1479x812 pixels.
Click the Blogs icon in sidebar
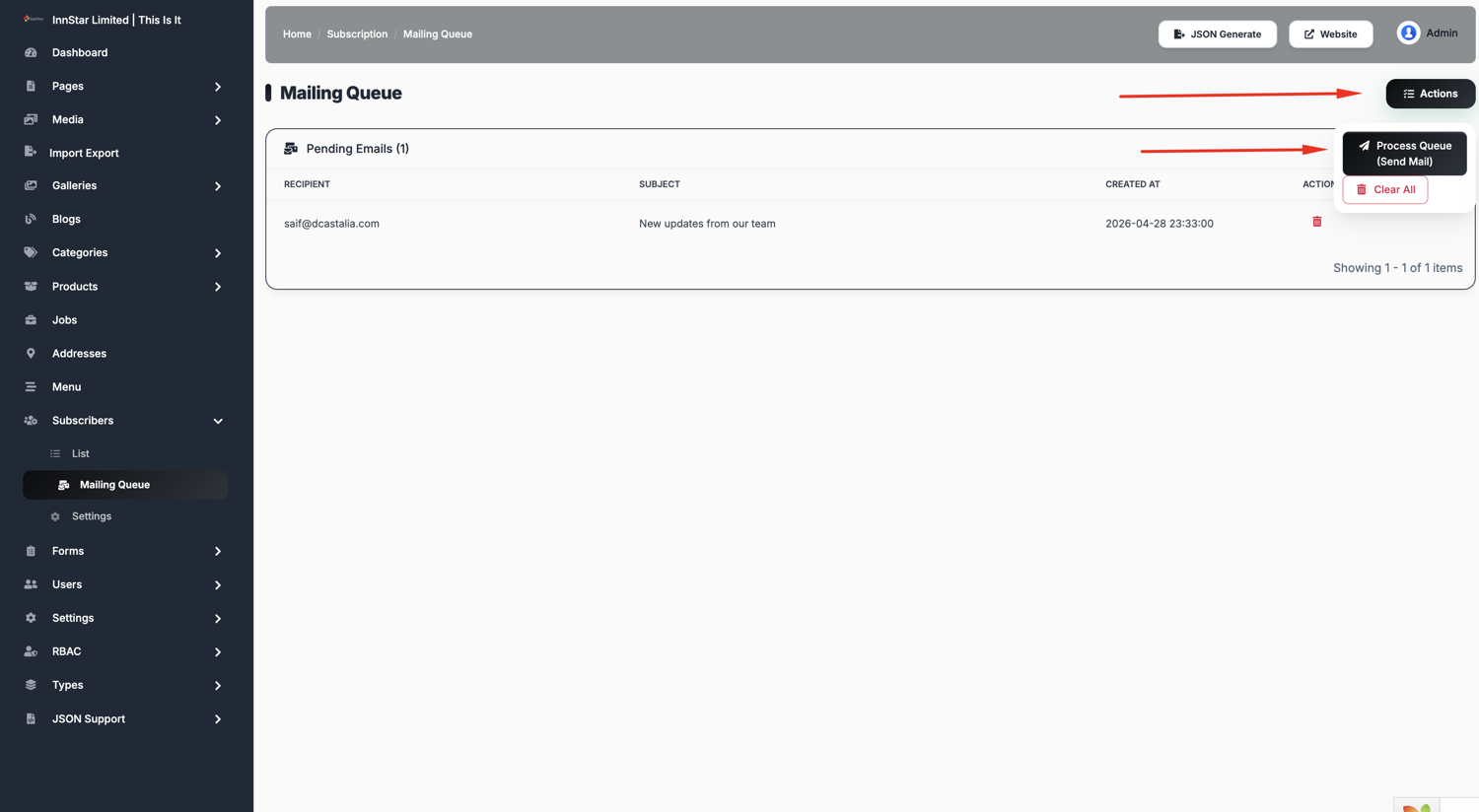click(x=31, y=219)
